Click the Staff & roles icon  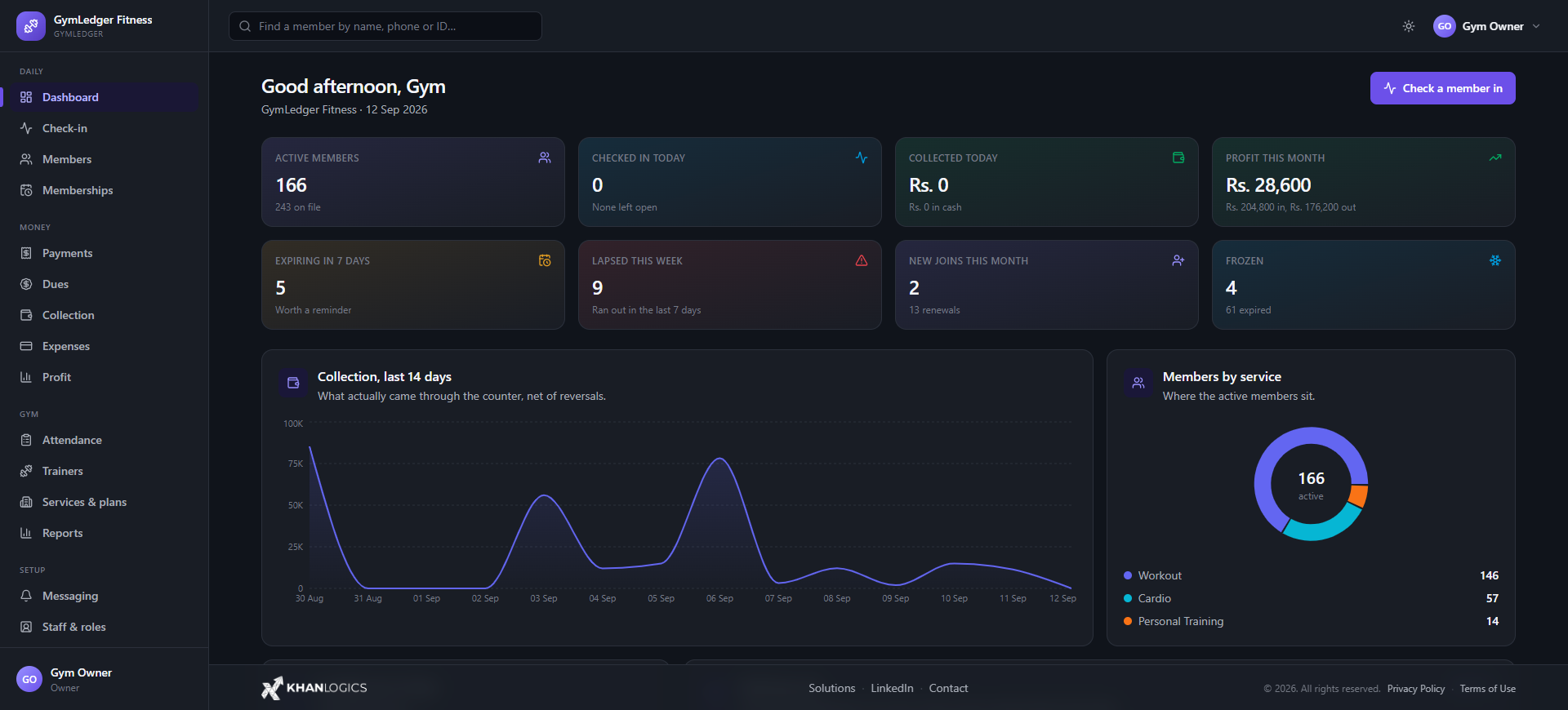tap(26, 627)
